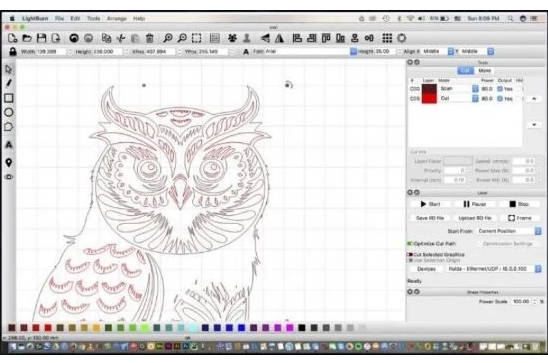
Task: Click the save file icon
Action: click(x=42, y=38)
